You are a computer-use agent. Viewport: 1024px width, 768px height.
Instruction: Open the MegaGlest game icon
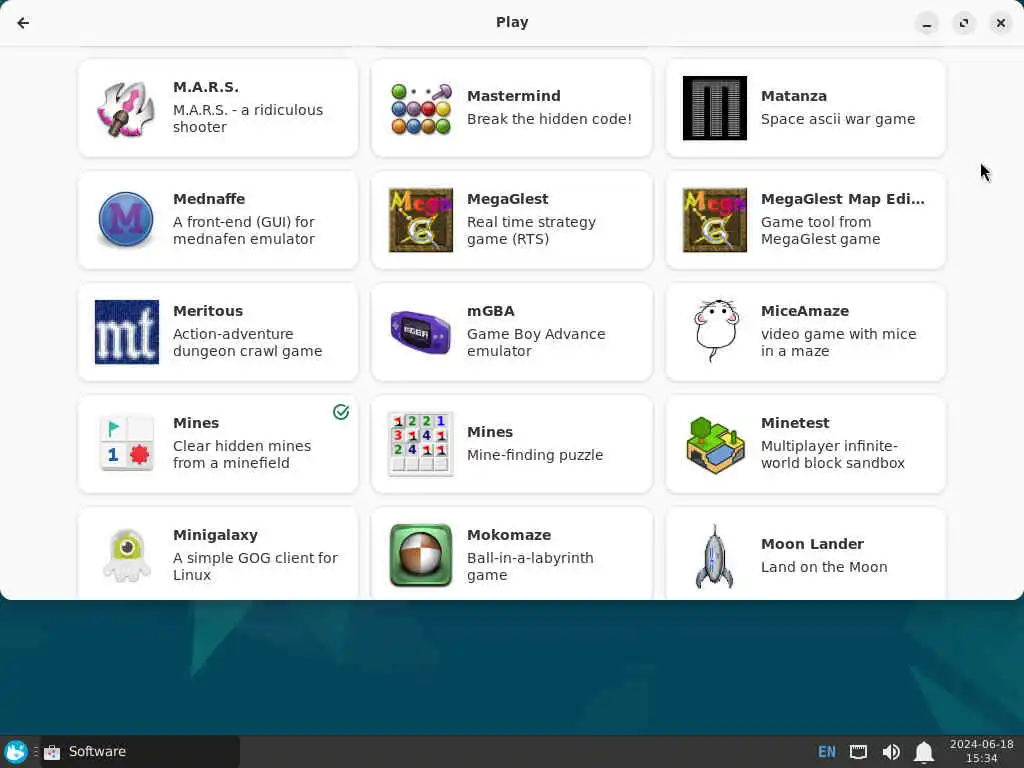(x=421, y=220)
